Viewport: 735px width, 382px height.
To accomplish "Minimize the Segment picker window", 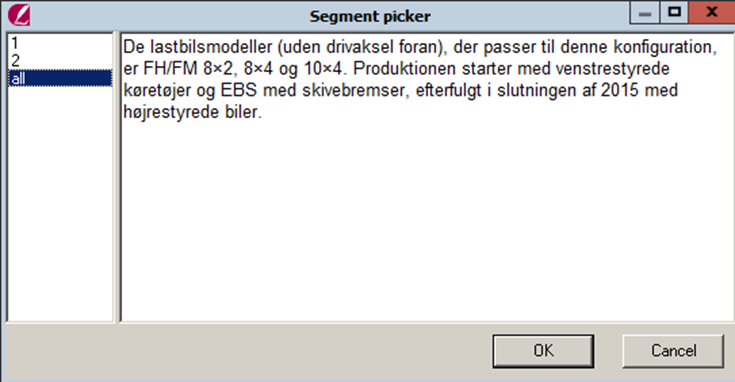I will click(645, 12).
